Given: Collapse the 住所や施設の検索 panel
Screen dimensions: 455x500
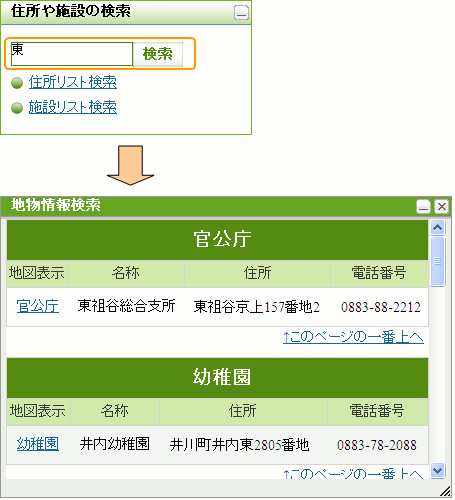Looking at the screenshot, I should pos(241,13).
